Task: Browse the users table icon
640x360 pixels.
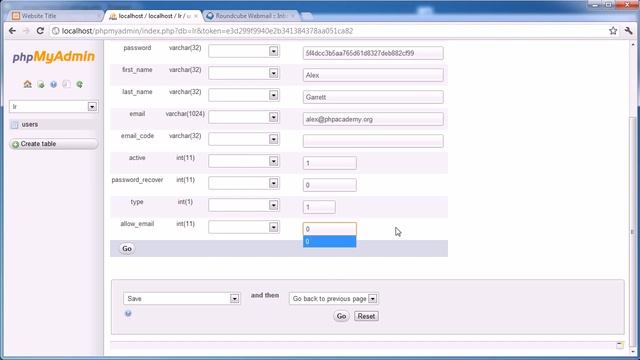Action: [15, 124]
